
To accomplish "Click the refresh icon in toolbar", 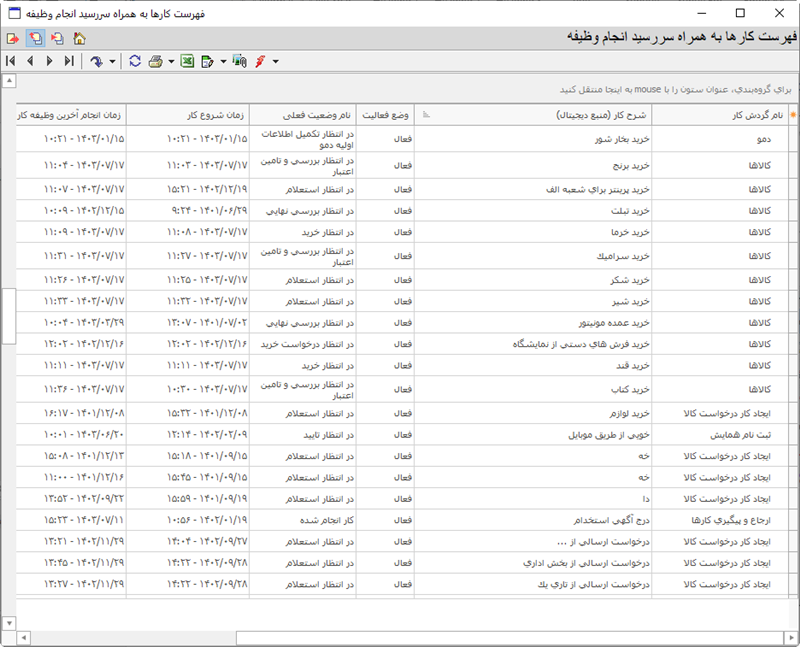I will 135,62.
